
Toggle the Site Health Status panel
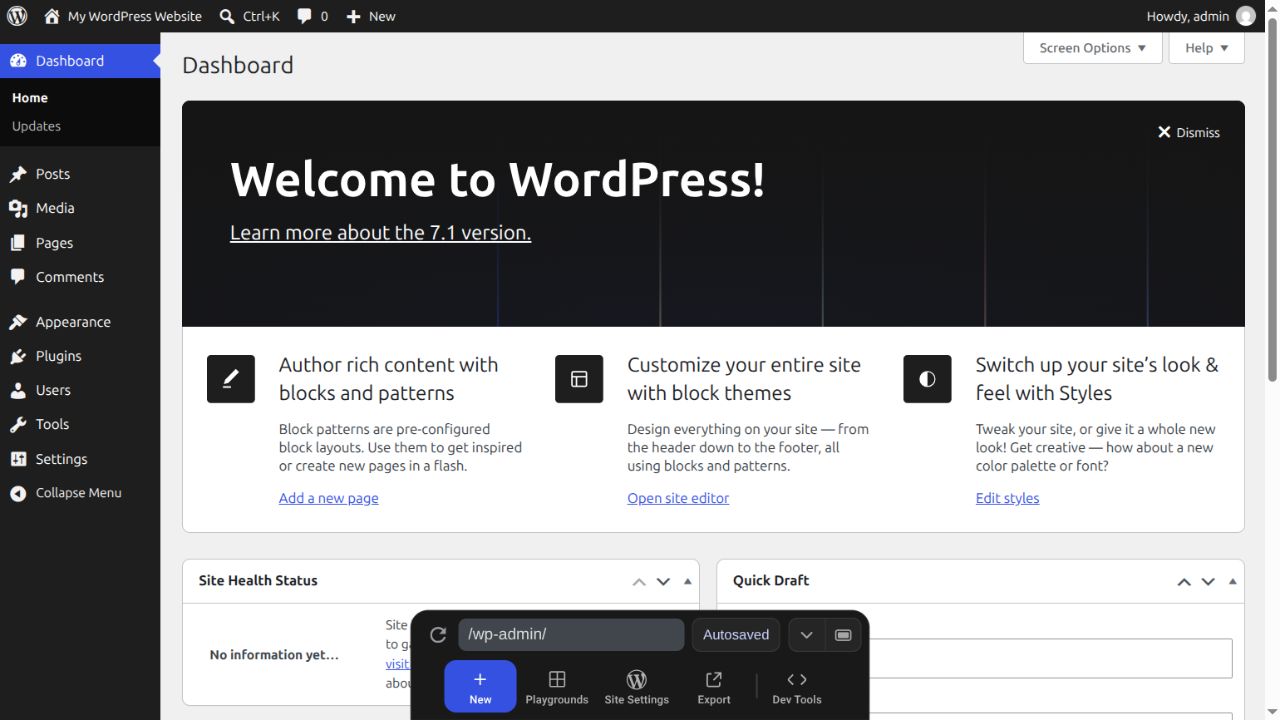pyautogui.click(x=687, y=581)
